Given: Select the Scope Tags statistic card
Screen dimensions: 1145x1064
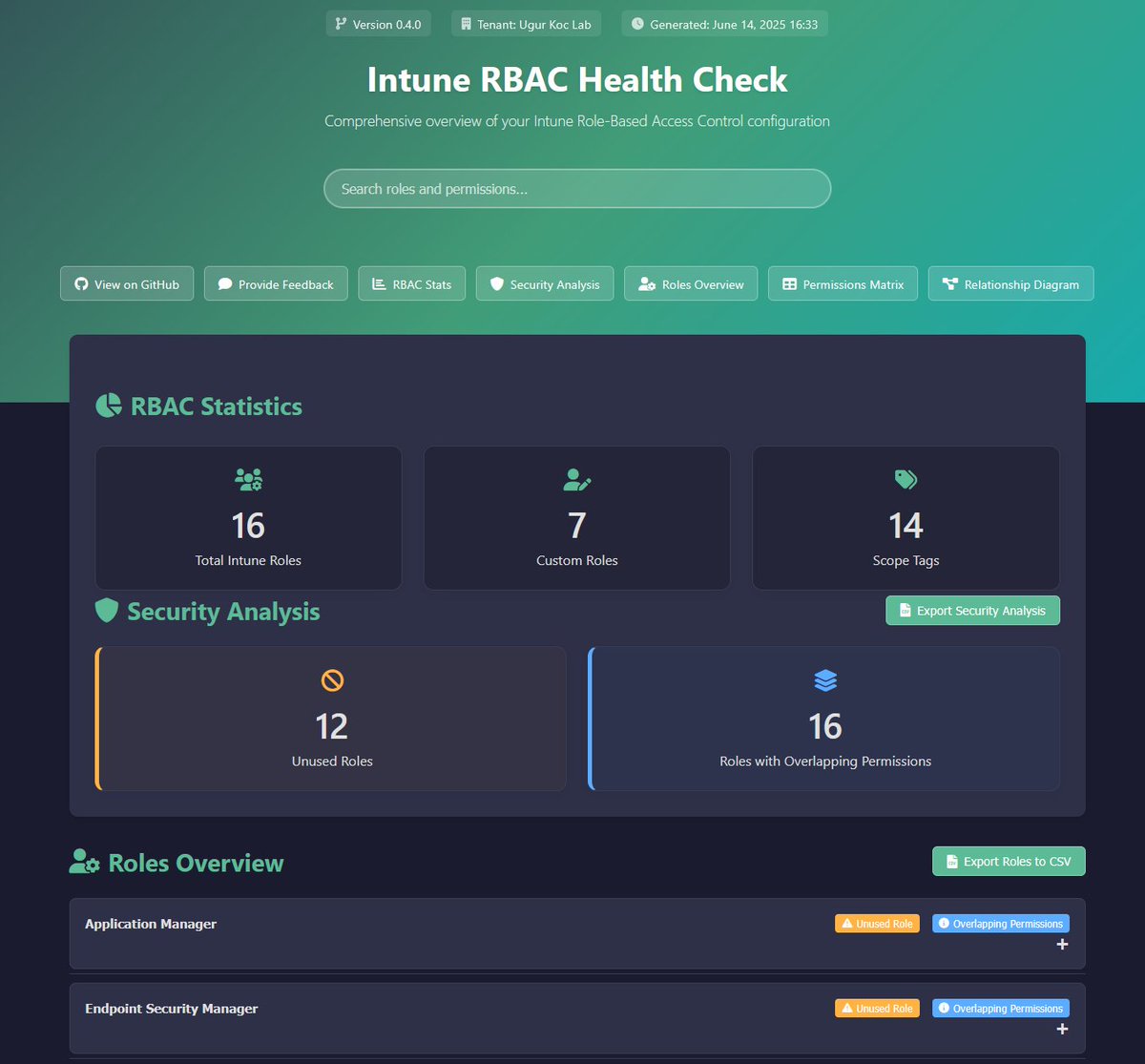Looking at the screenshot, I should click(x=906, y=518).
